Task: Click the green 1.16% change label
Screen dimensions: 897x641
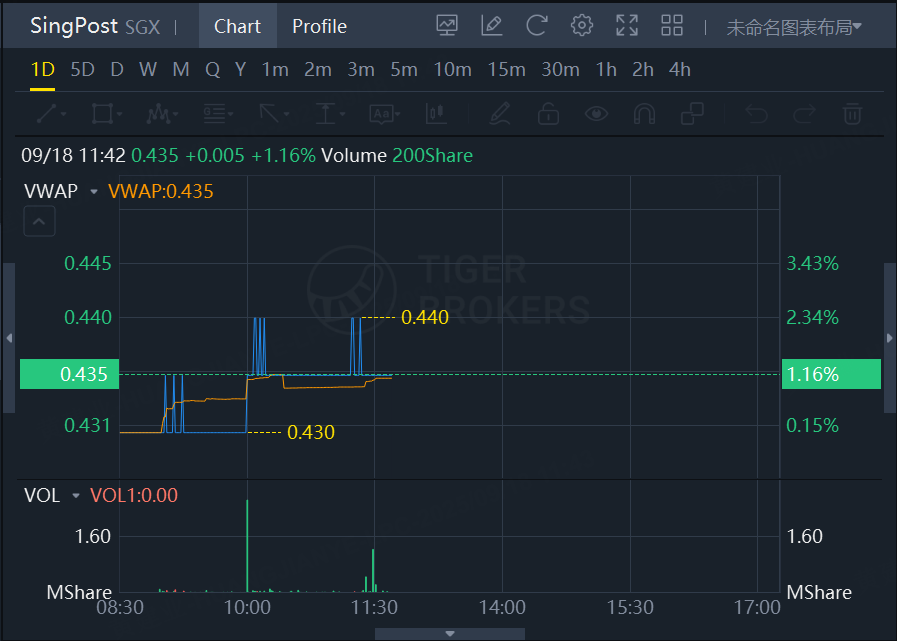Action: (831, 374)
